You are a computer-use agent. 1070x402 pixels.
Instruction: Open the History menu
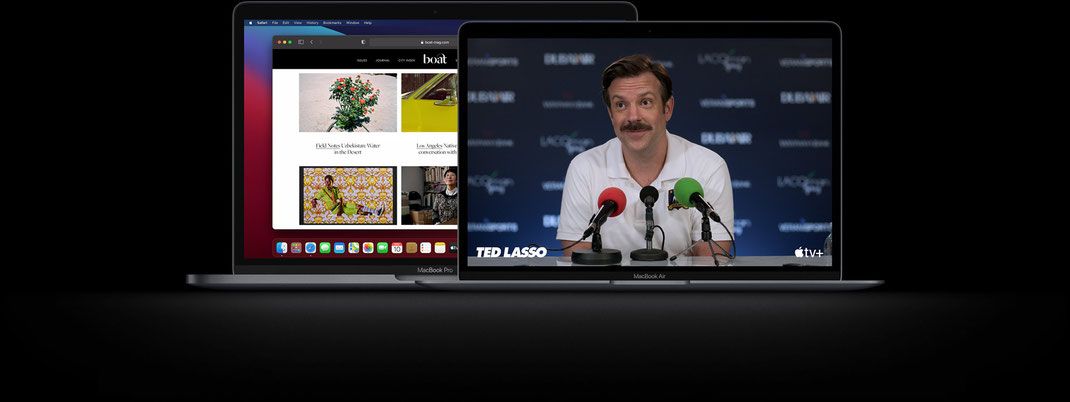(x=313, y=23)
